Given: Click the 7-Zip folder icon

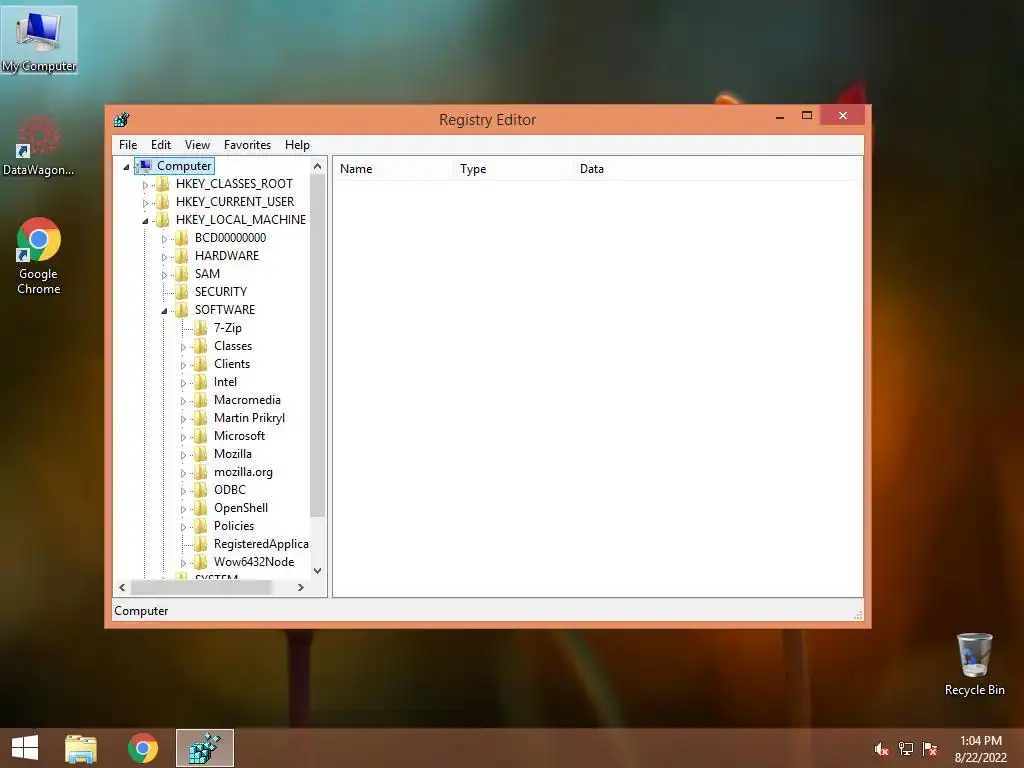Looking at the screenshot, I should click(x=201, y=328).
